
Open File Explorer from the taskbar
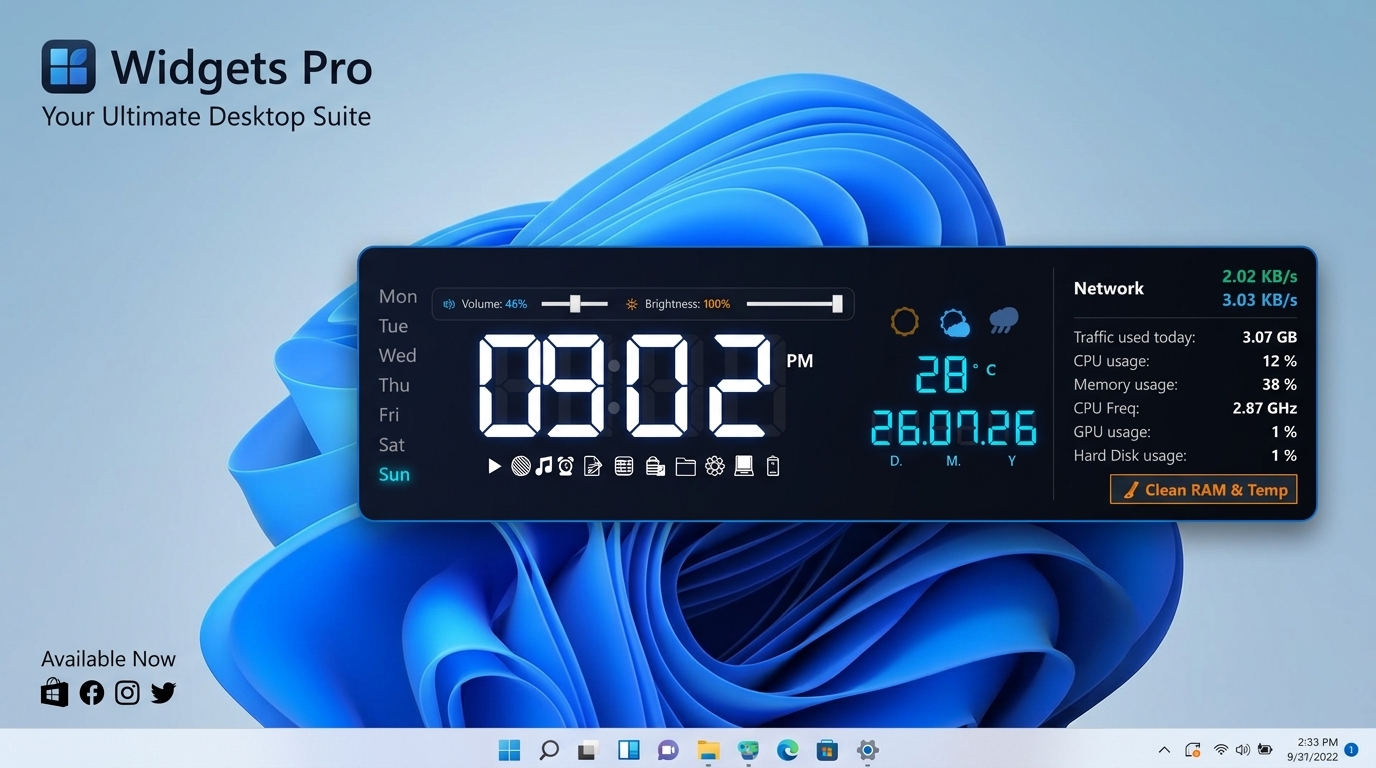pos(708,750)
